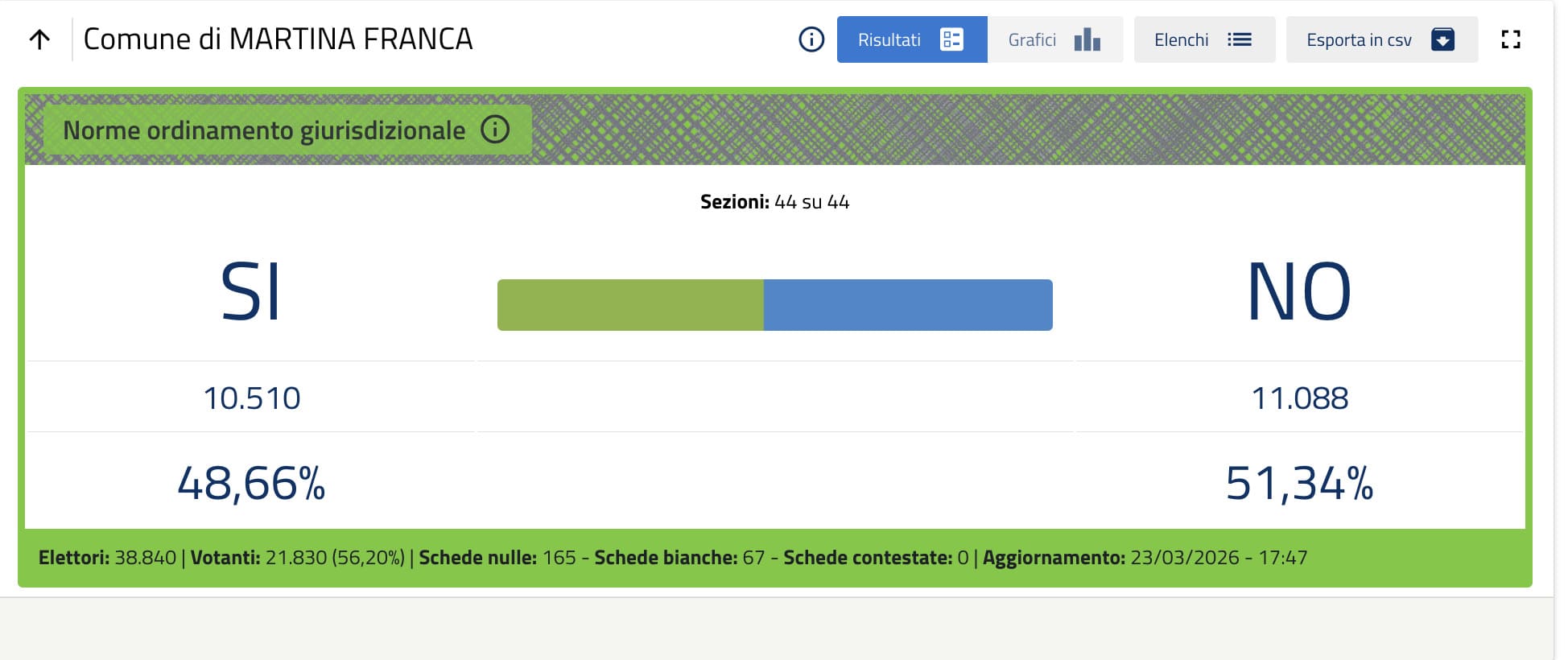This screenshot has height=660, width=1568.
Task: Open info icon next to Risultati
Action: click(811, 39)
